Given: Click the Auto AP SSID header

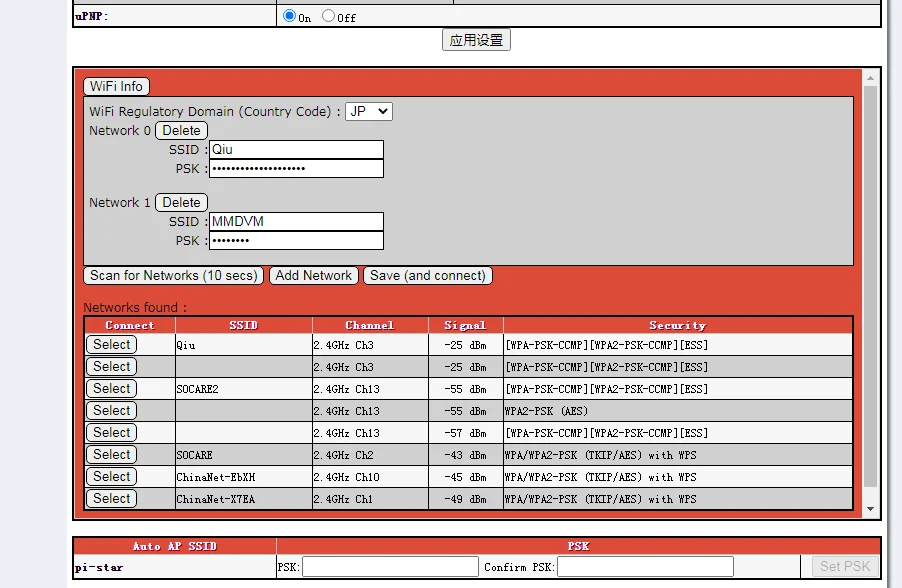Looking at the screenshot, I should (175, 546).
